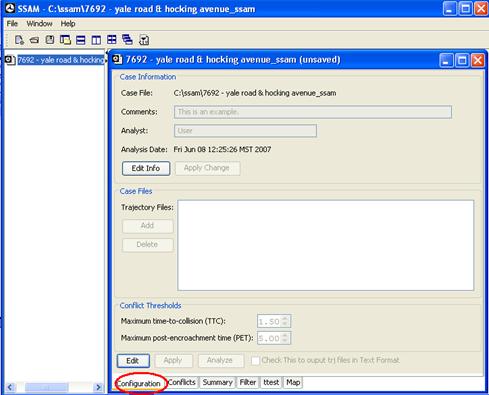Click the New case file toolbar icon
489x395 pixels.
tap(19, 40)
